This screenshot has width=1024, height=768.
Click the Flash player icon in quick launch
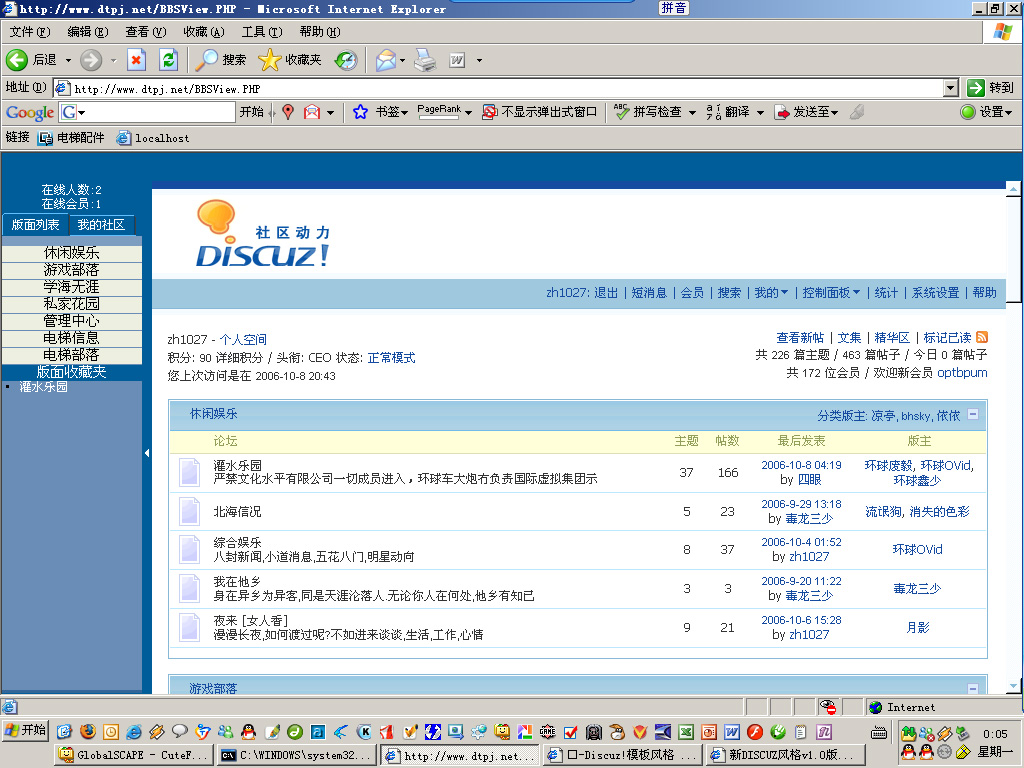pyautogui.click(x=755, y=731)
